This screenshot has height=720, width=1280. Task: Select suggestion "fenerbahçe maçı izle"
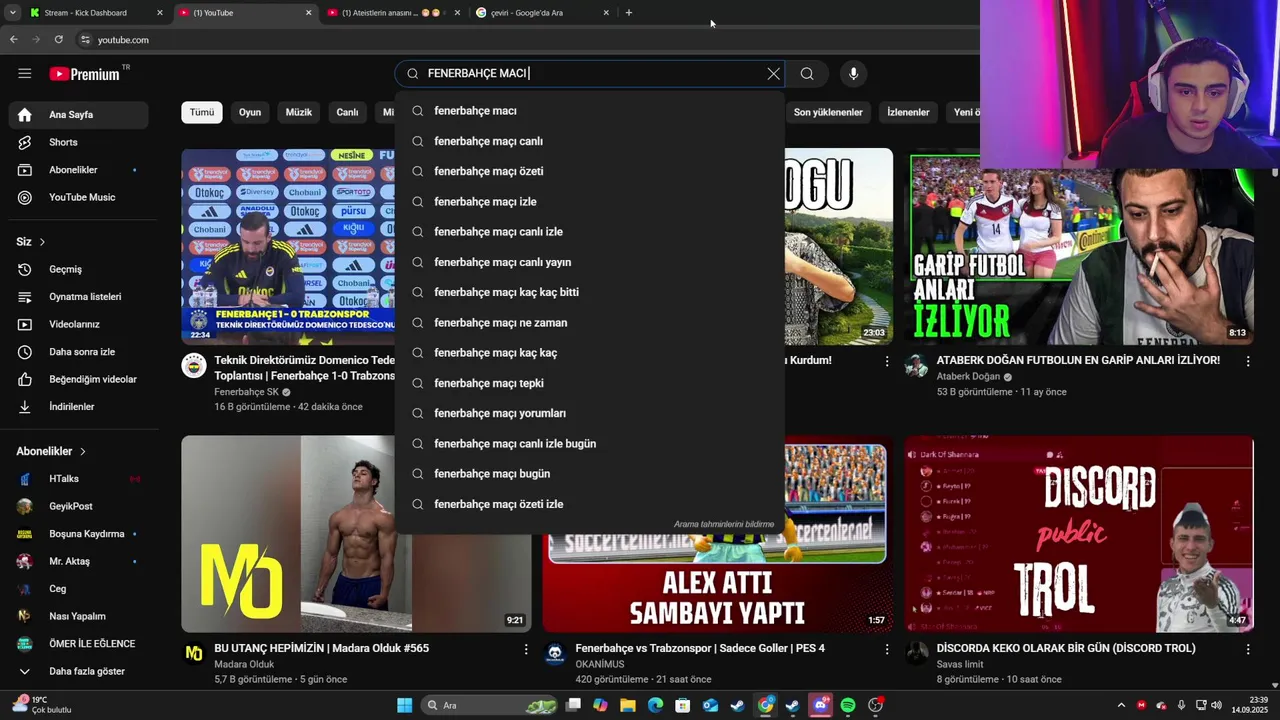590,201
